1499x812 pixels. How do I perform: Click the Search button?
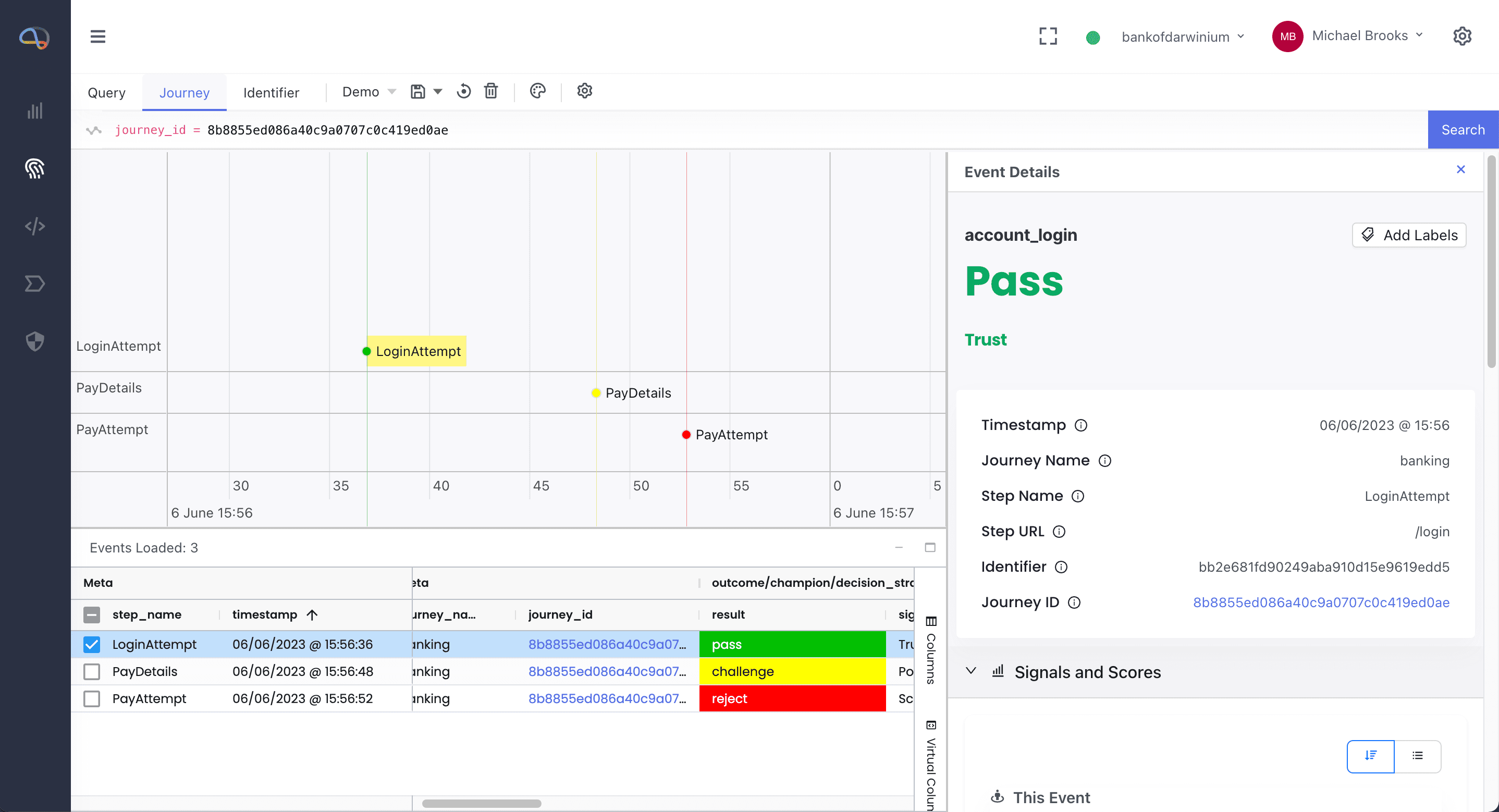[1463, 130]
